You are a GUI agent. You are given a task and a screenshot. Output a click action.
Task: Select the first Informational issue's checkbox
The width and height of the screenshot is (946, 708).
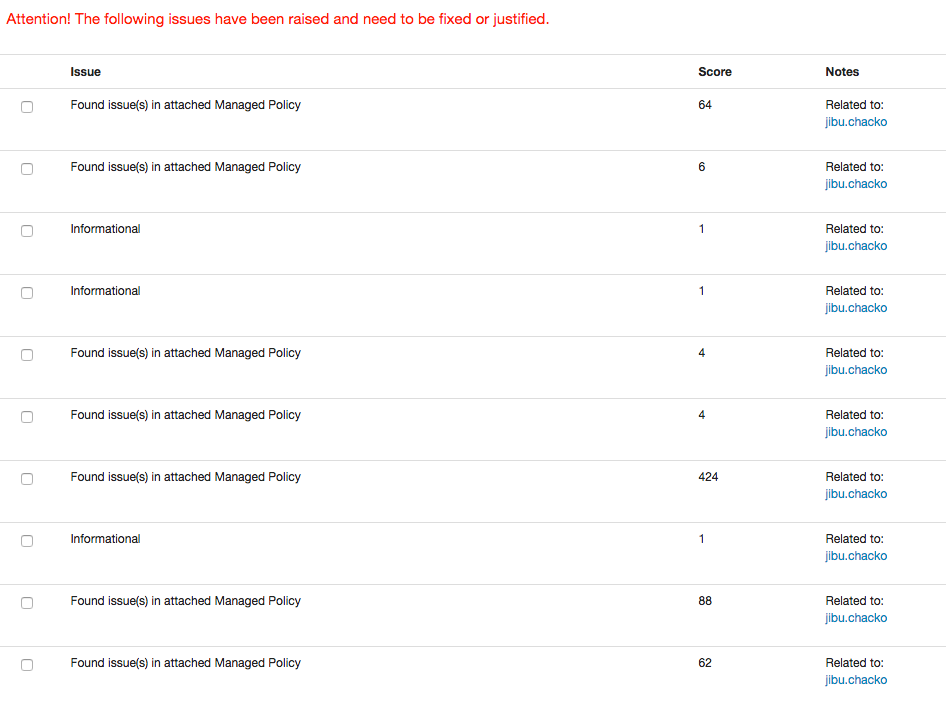pos(27,230)
